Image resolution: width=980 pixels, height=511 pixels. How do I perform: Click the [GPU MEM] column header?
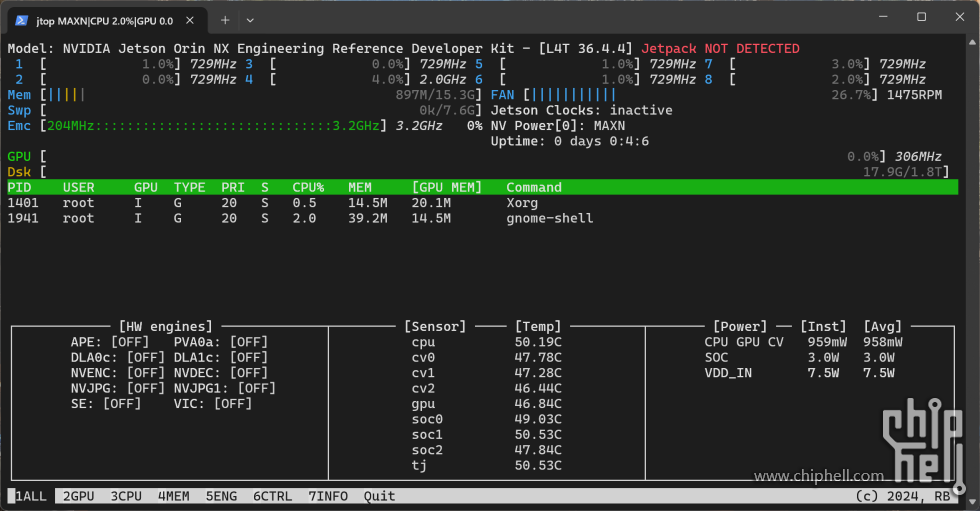(447, 187)
